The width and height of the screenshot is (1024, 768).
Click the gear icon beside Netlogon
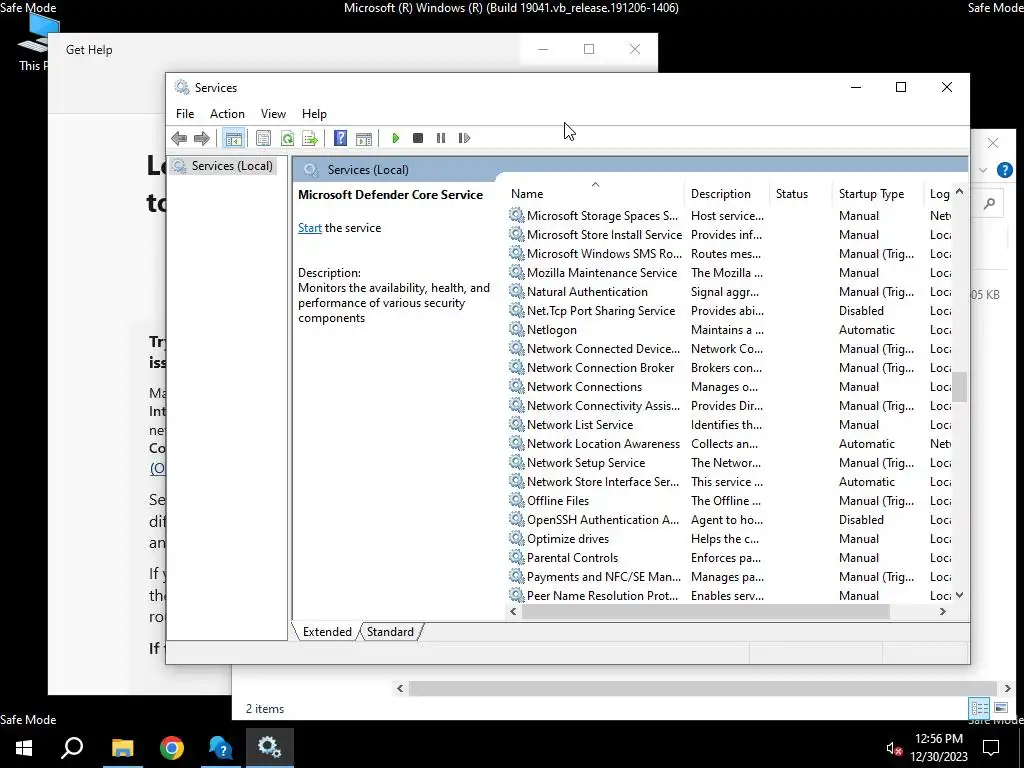tap(517, 328)
